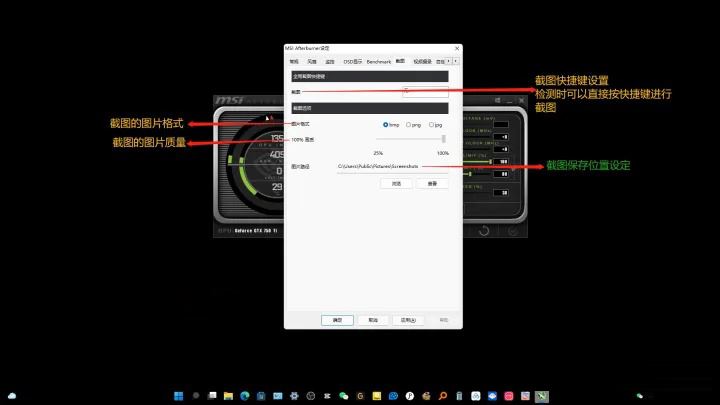The width and height of the screenshot is (720, 405).
Task: Open the 监控 tab
Action: click(330, 62)
